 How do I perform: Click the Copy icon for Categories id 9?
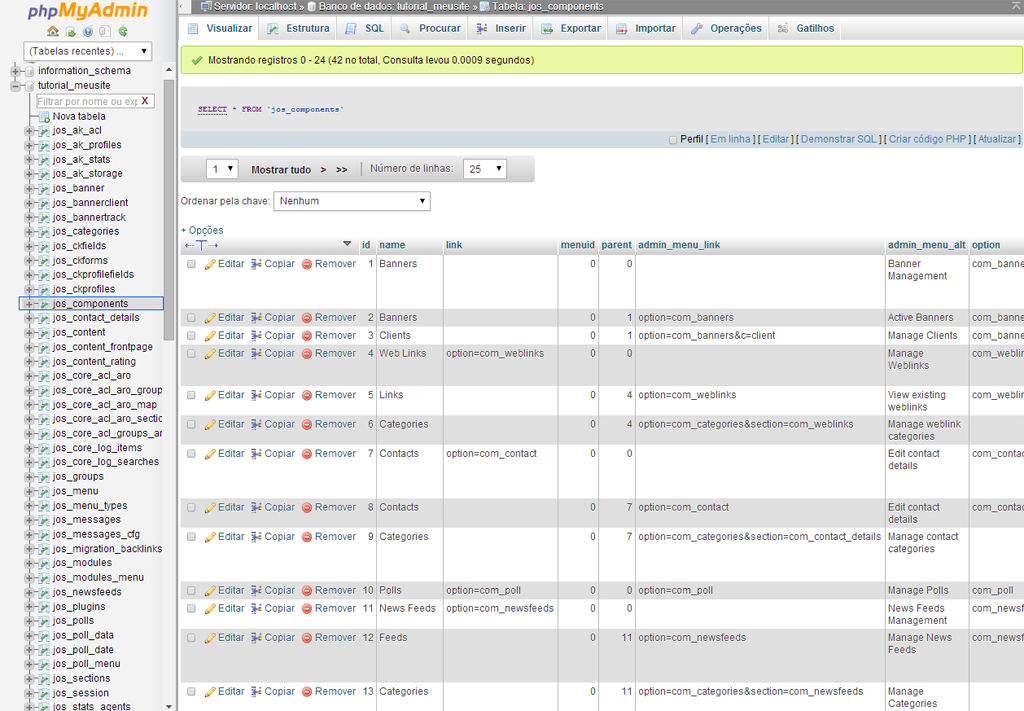[257, 537]
